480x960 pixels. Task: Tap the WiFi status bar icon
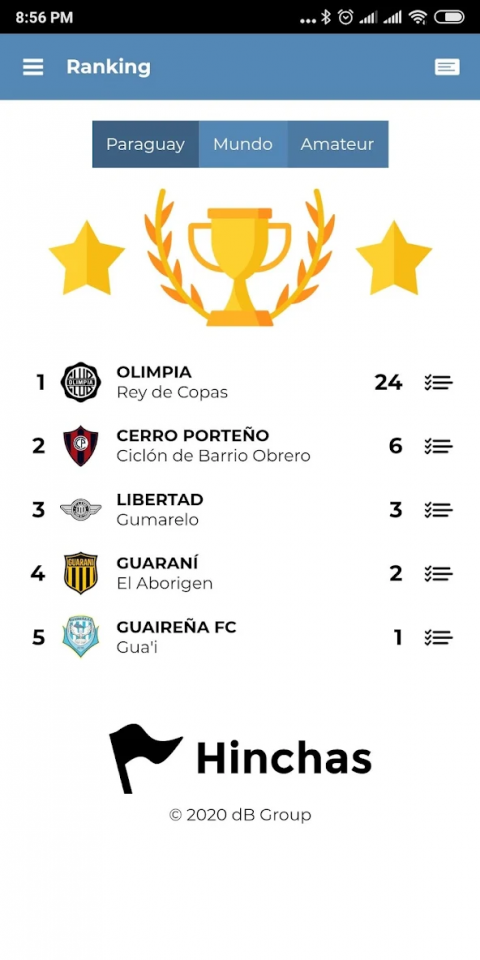[418, 17]
